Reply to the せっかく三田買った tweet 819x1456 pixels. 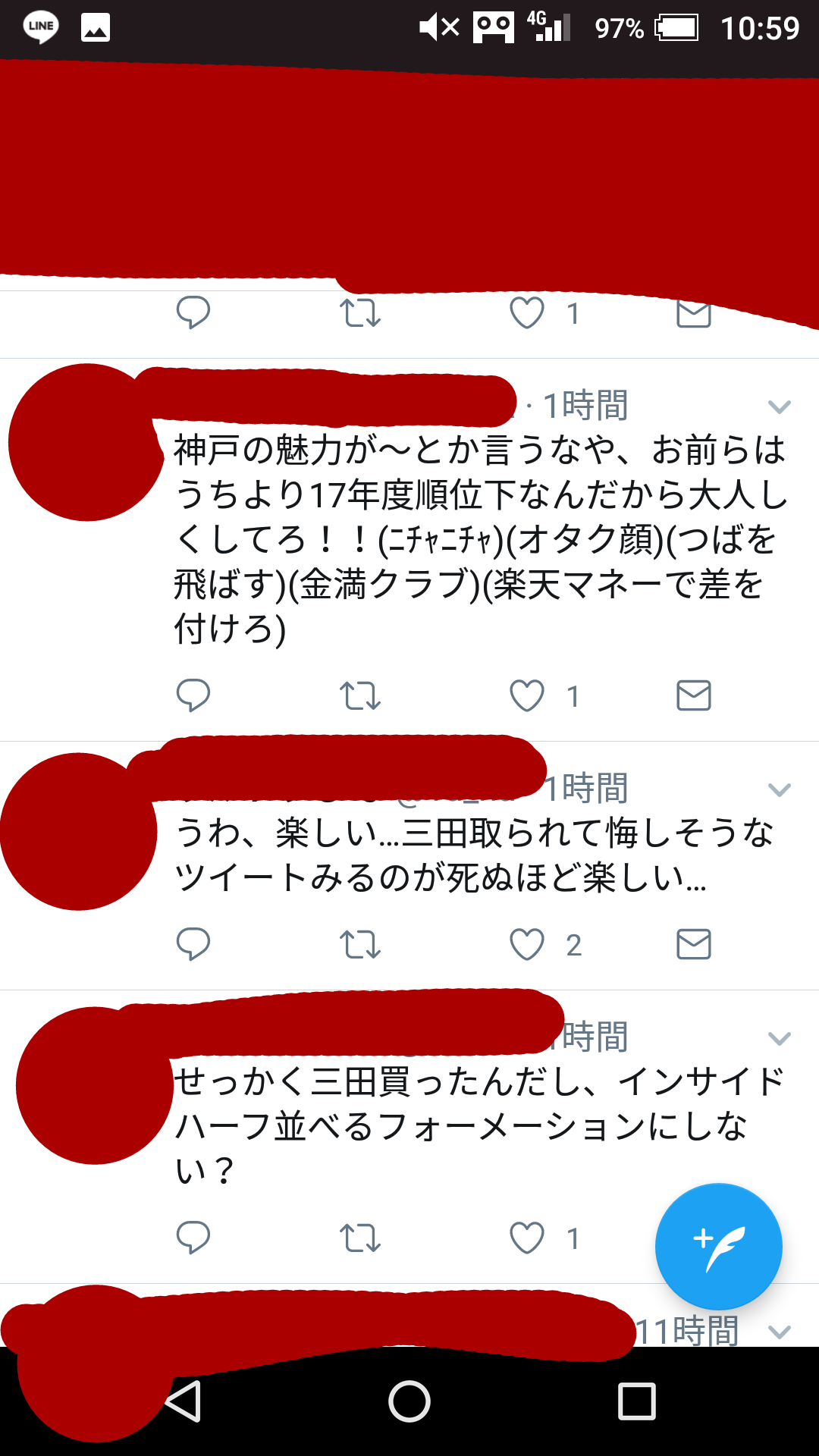point(193,1237)
